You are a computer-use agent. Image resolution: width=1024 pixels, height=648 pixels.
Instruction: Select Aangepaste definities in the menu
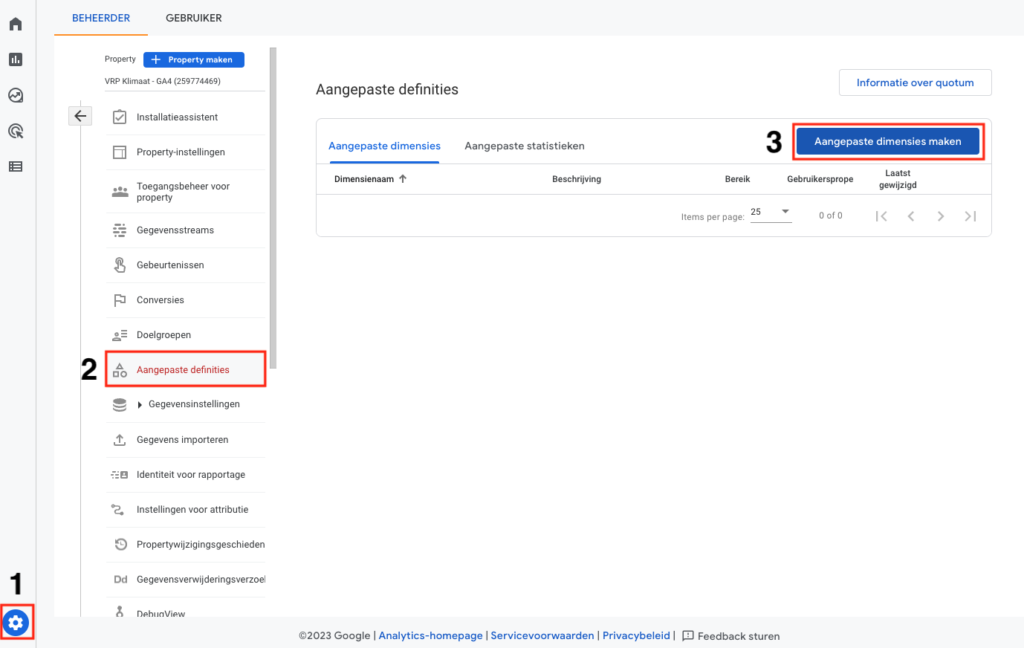point(184,370)
